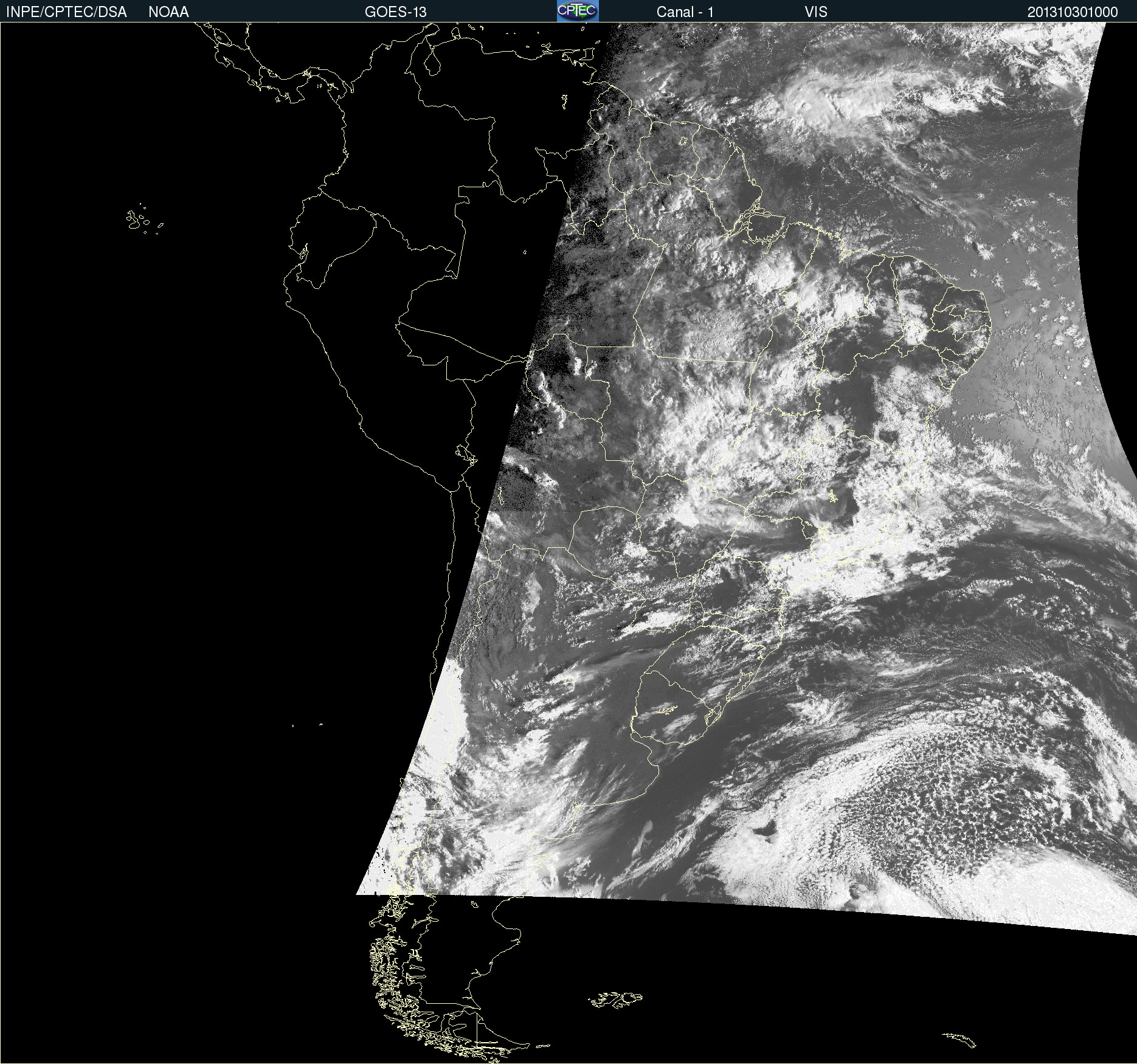Click the GOES-13 satellite label
This screenshot has height=1064, width=1137.
click(396, 12)
